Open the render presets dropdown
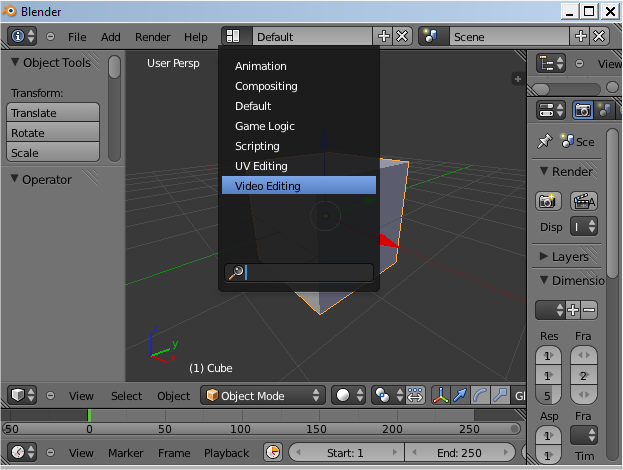Viewport: 623px width, 470px height. (550, 310)
